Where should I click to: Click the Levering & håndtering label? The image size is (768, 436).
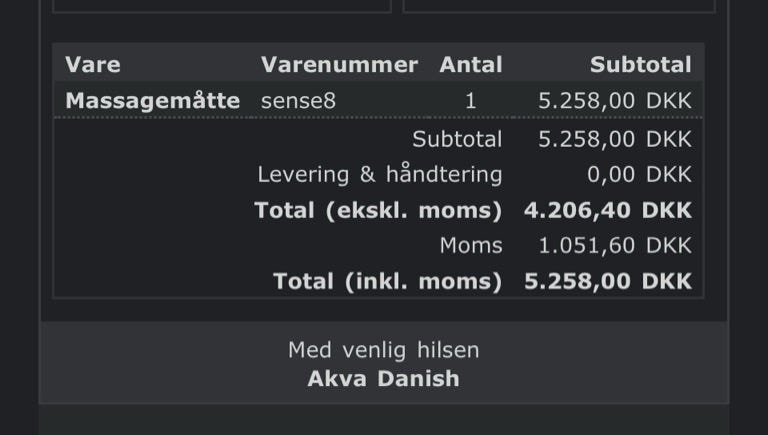379,175
